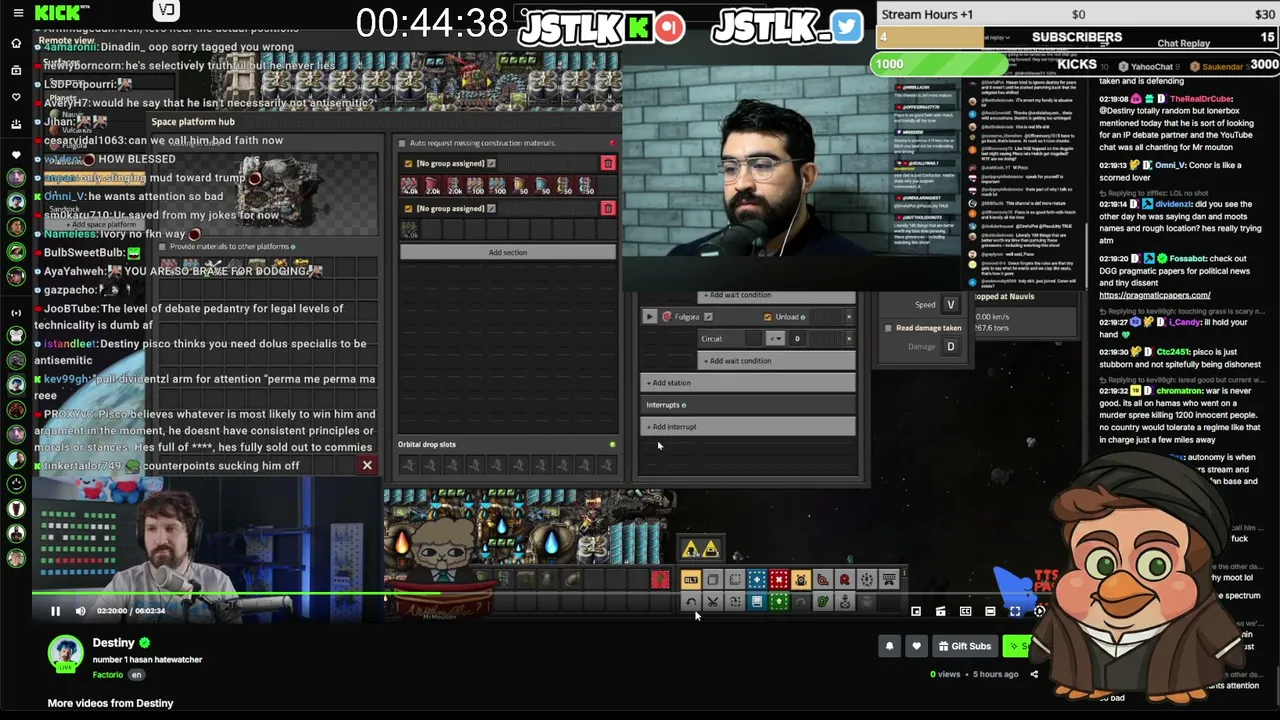The width and height of the screenshot is (1280, 720).
Task: Click the red item in the quickbar
Action: [x=660, y=579]
